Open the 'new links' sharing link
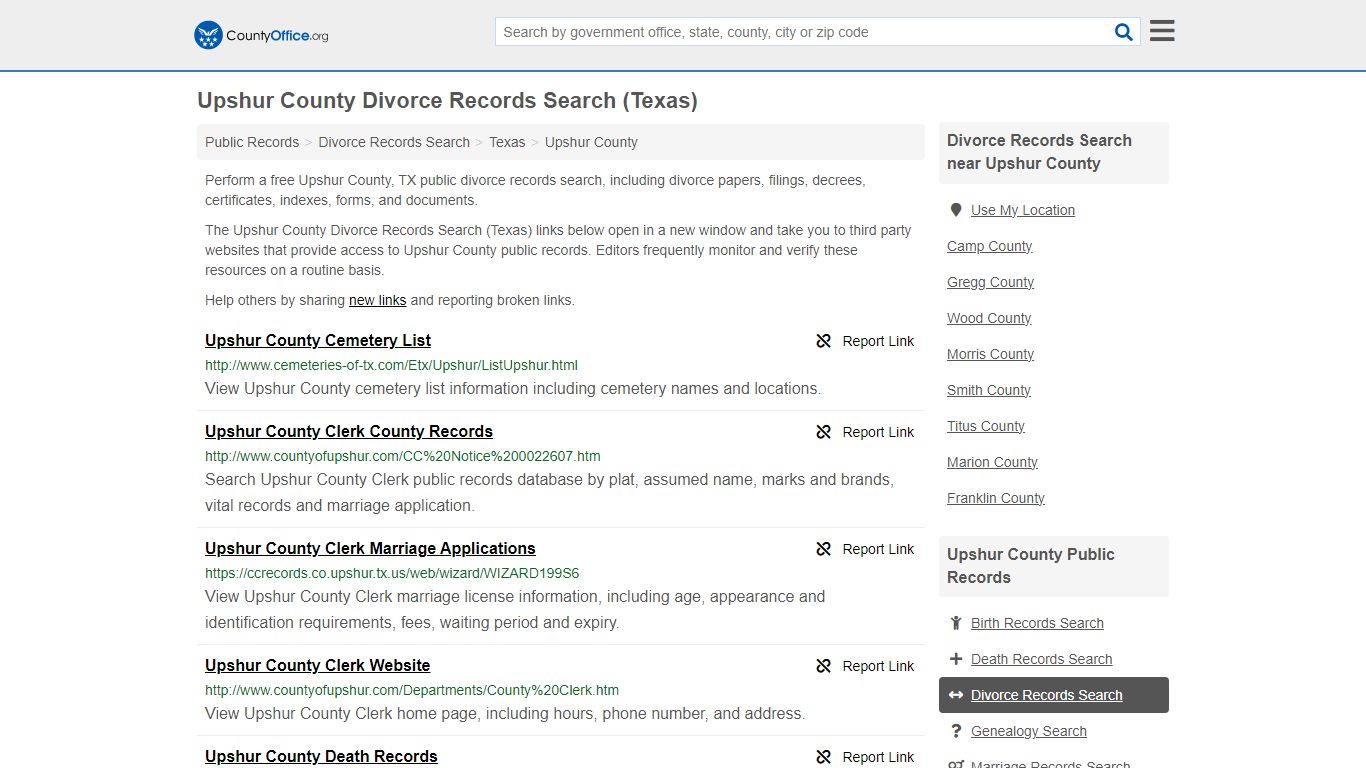This screenshot has width=1366, height=768. pos(377,300)
